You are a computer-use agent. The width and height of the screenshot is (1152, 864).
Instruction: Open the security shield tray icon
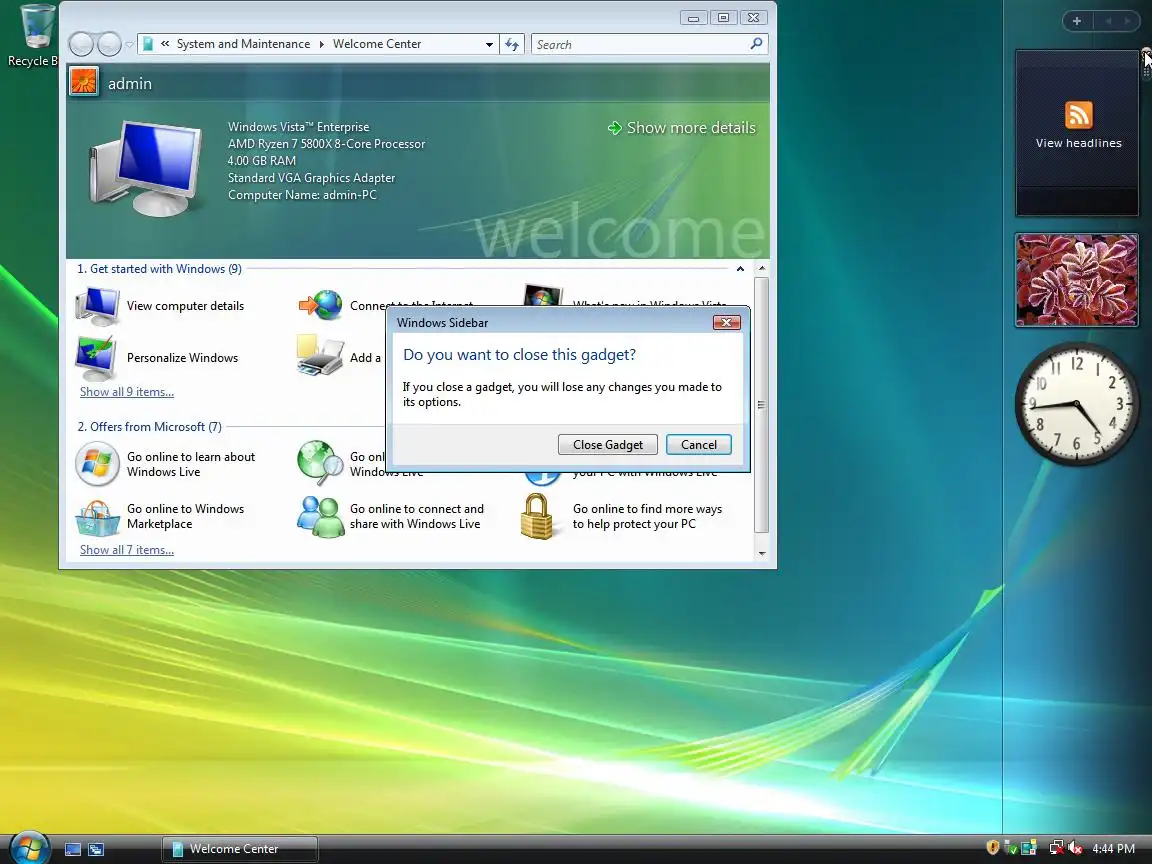[x=993, y=848]
